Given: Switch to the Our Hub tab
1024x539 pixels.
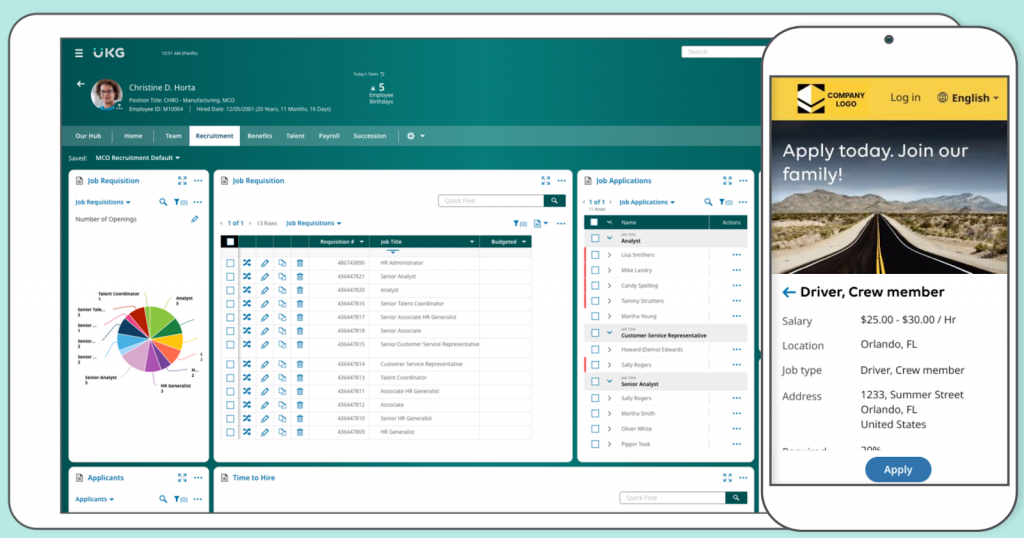Looking at the screenshot, I should point(88,136).
